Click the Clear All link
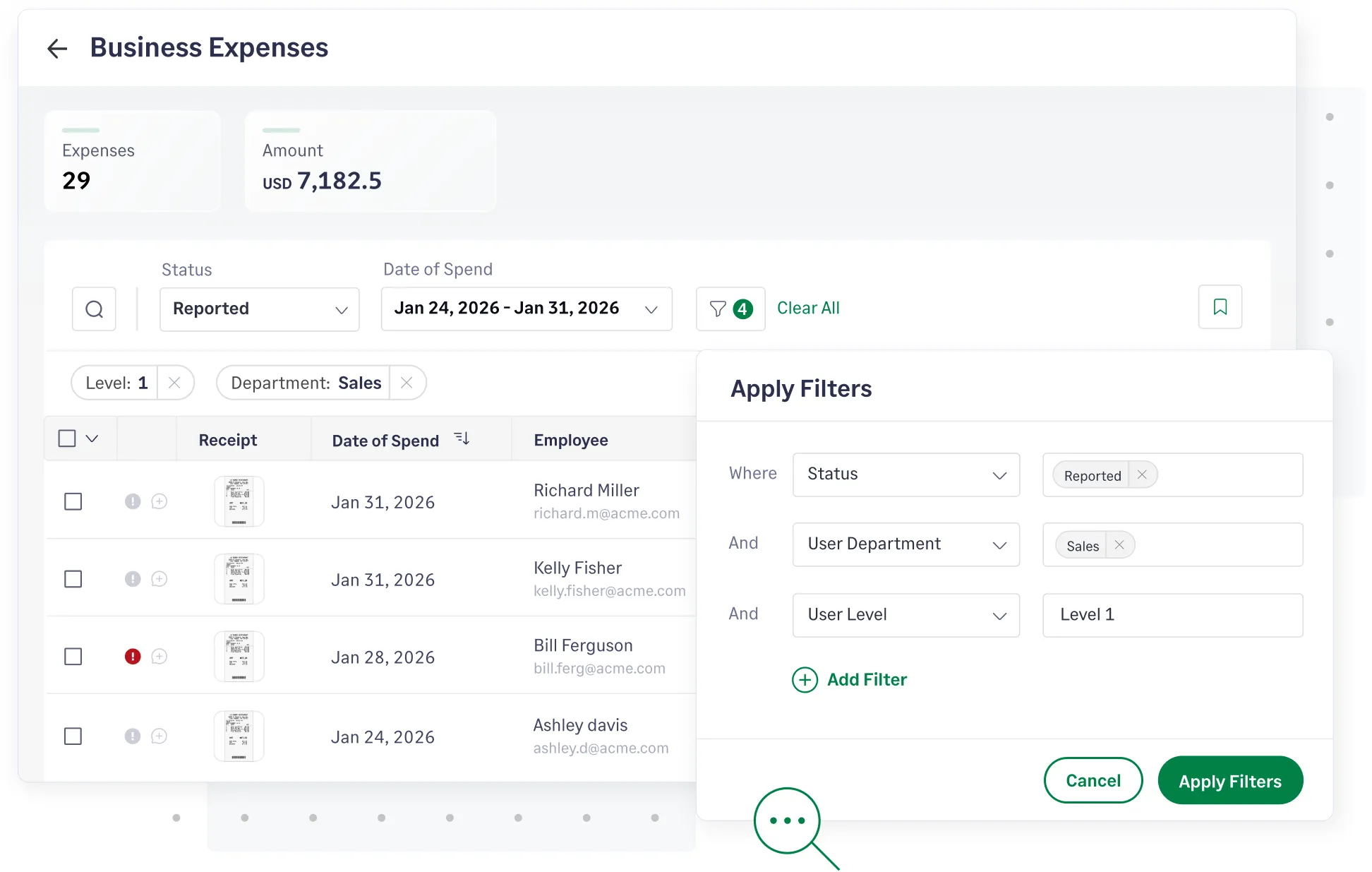 (x=808, y=308)
